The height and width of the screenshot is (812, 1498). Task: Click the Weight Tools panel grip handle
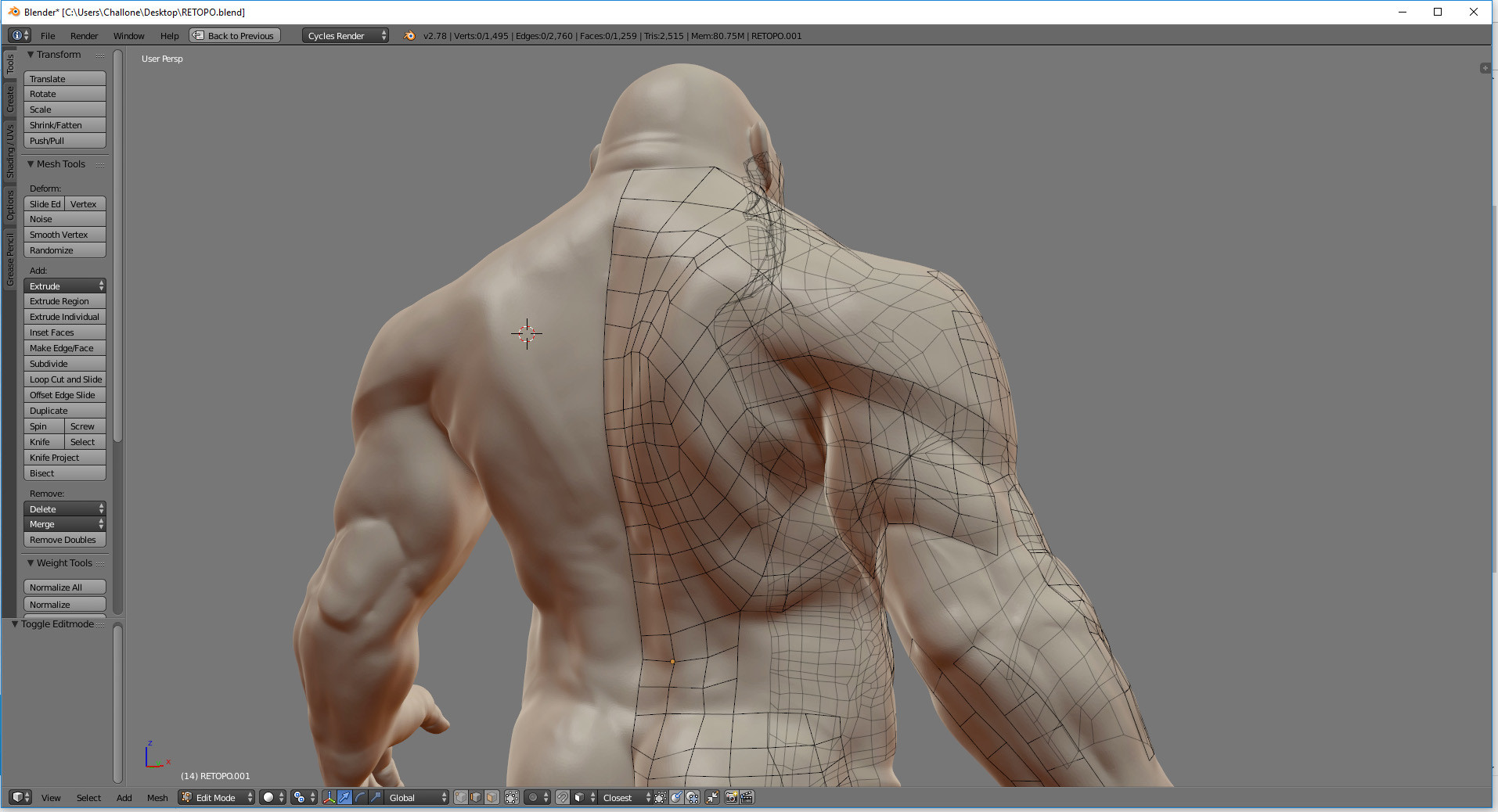click(100, 563)
